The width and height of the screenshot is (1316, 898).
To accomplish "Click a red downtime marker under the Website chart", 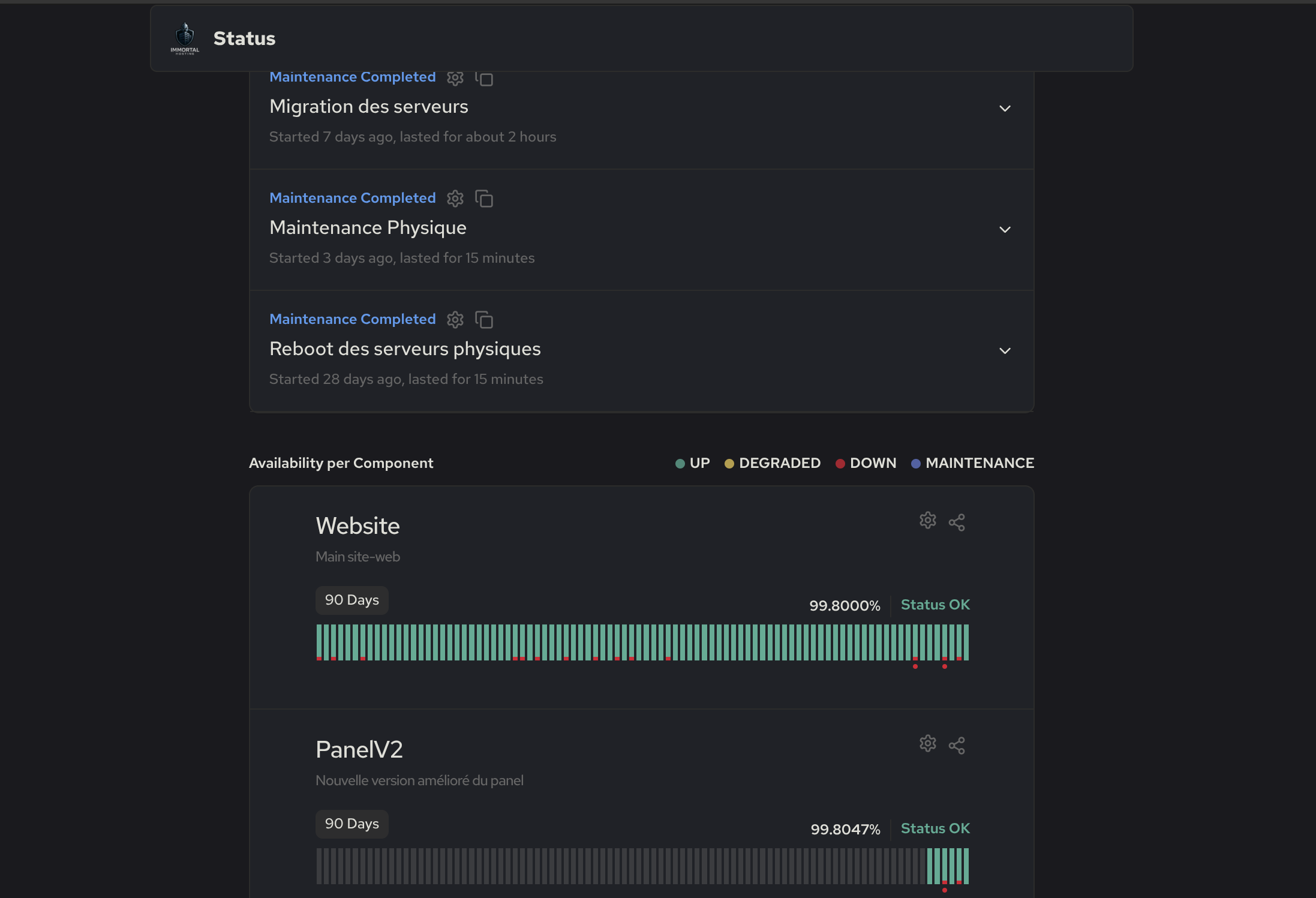I will 915,665.
